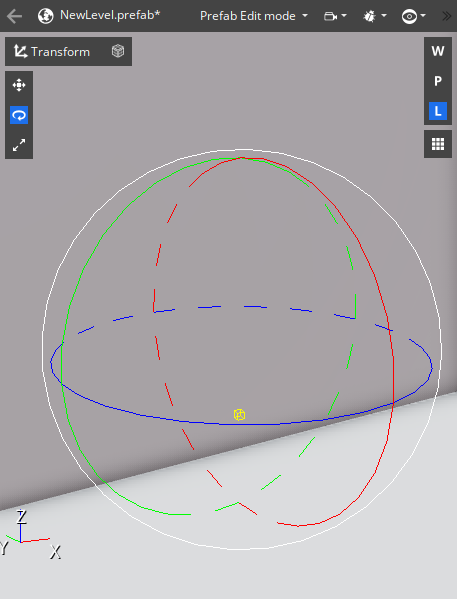Screen dimensions: 457x599
Task: Select the Scale gizmo tool
Action: (19, 145)
